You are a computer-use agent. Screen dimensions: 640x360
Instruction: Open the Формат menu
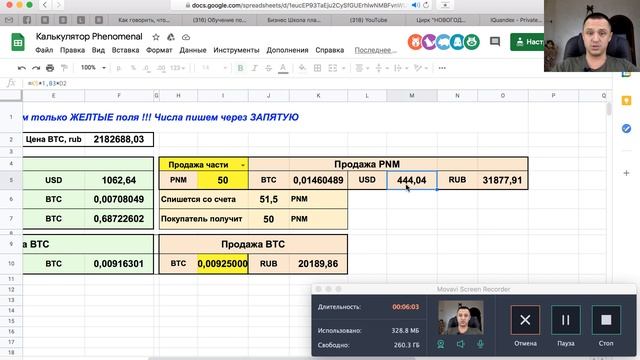click(x=159, y=50)
